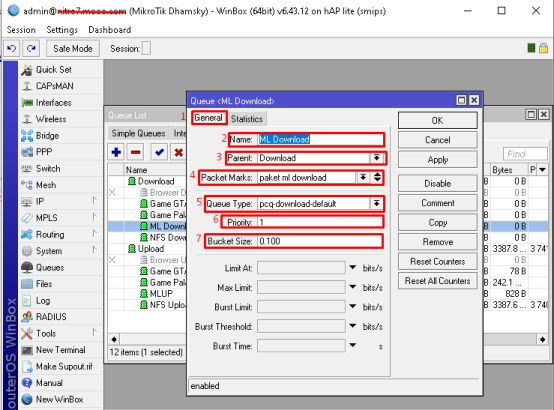This screenshot has width=554, height=410.
Task: Expand the Burst Threshold field arrow
Action: point(353,326)
